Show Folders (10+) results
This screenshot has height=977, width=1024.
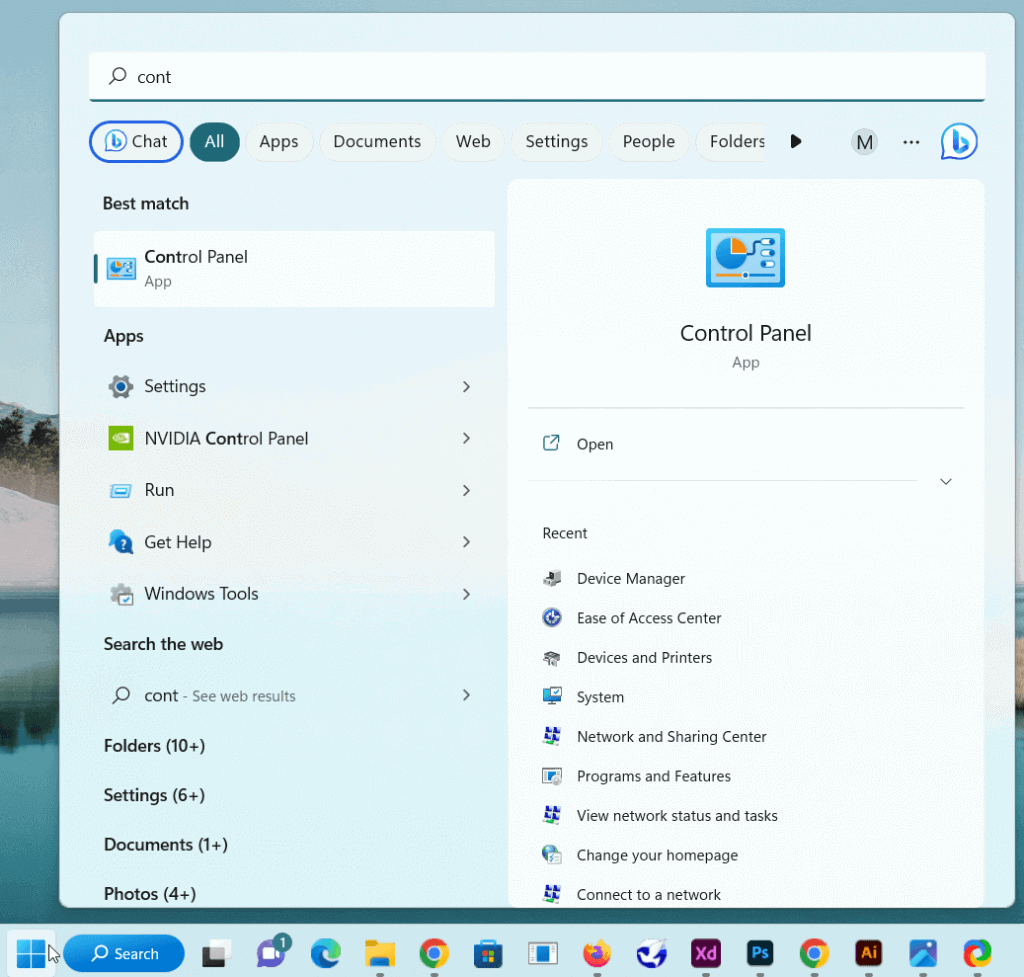(x=154, y=746)
